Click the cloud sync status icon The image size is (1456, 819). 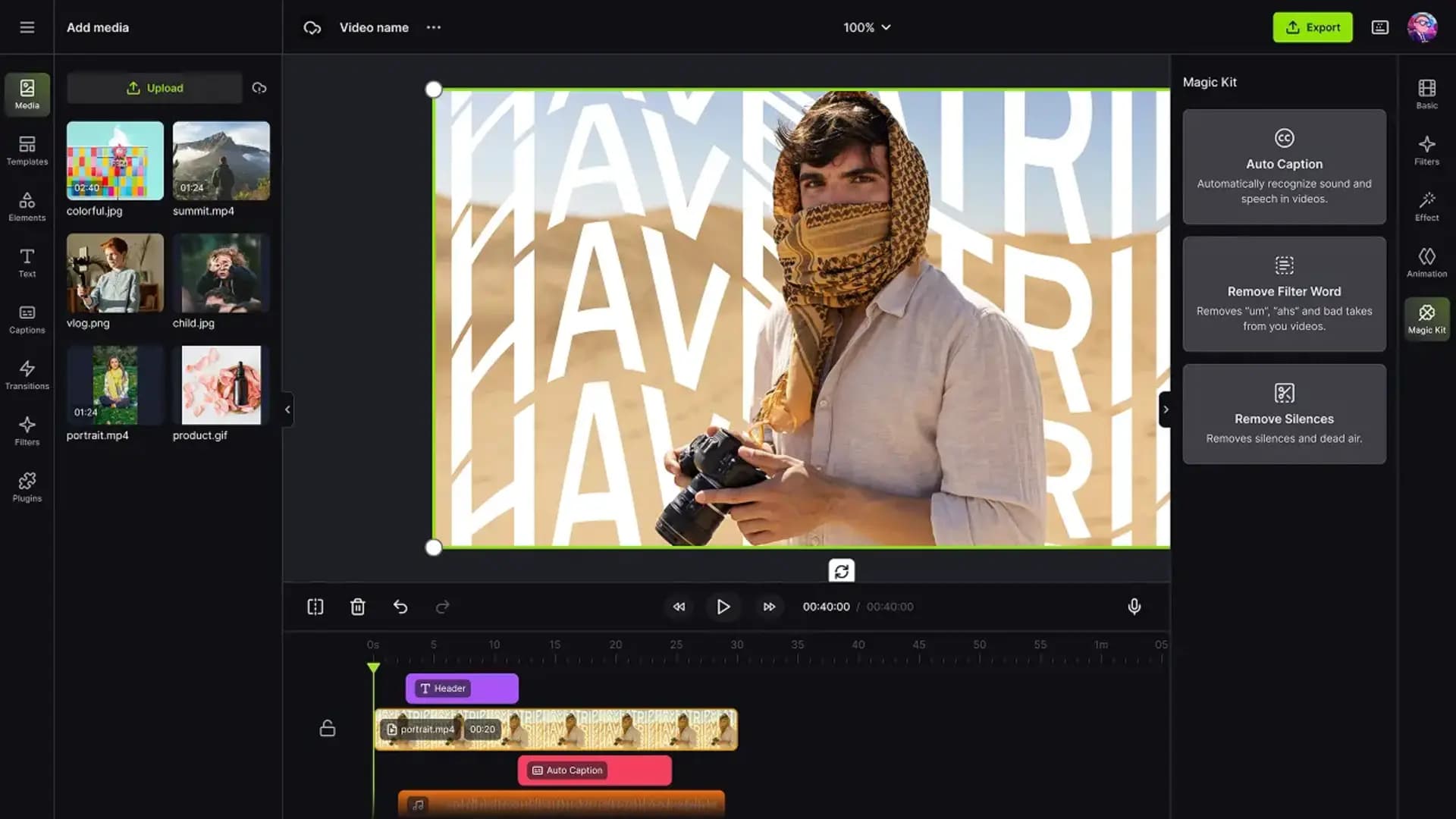312,27
